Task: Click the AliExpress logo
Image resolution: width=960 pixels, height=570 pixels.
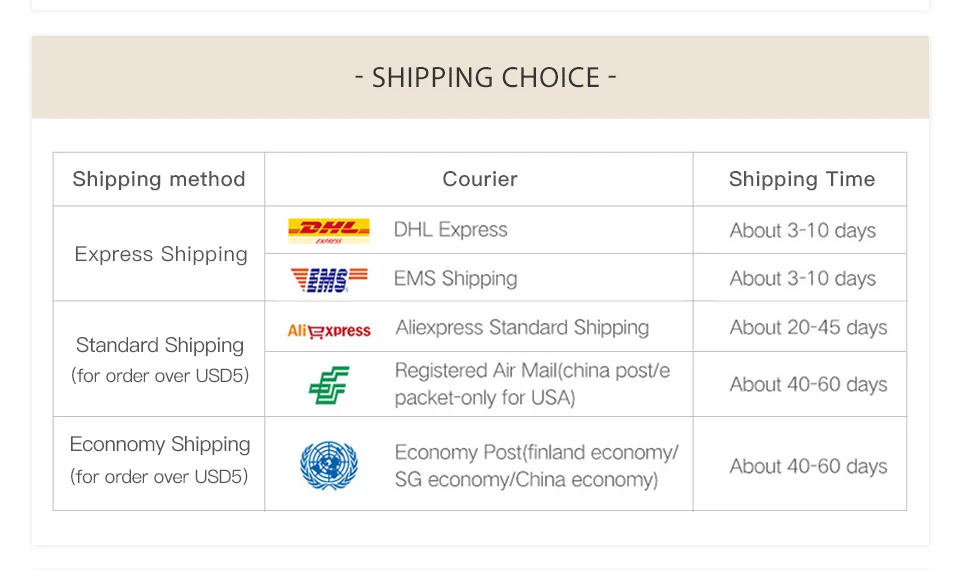Action: coord(329,331)
